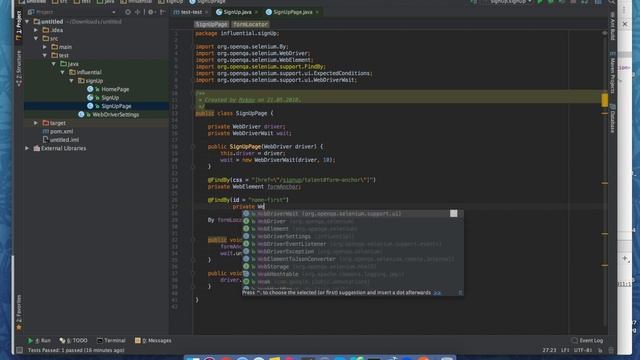
Task: Click formLocator breadcrumb above the editor
Action: (251, 24)
